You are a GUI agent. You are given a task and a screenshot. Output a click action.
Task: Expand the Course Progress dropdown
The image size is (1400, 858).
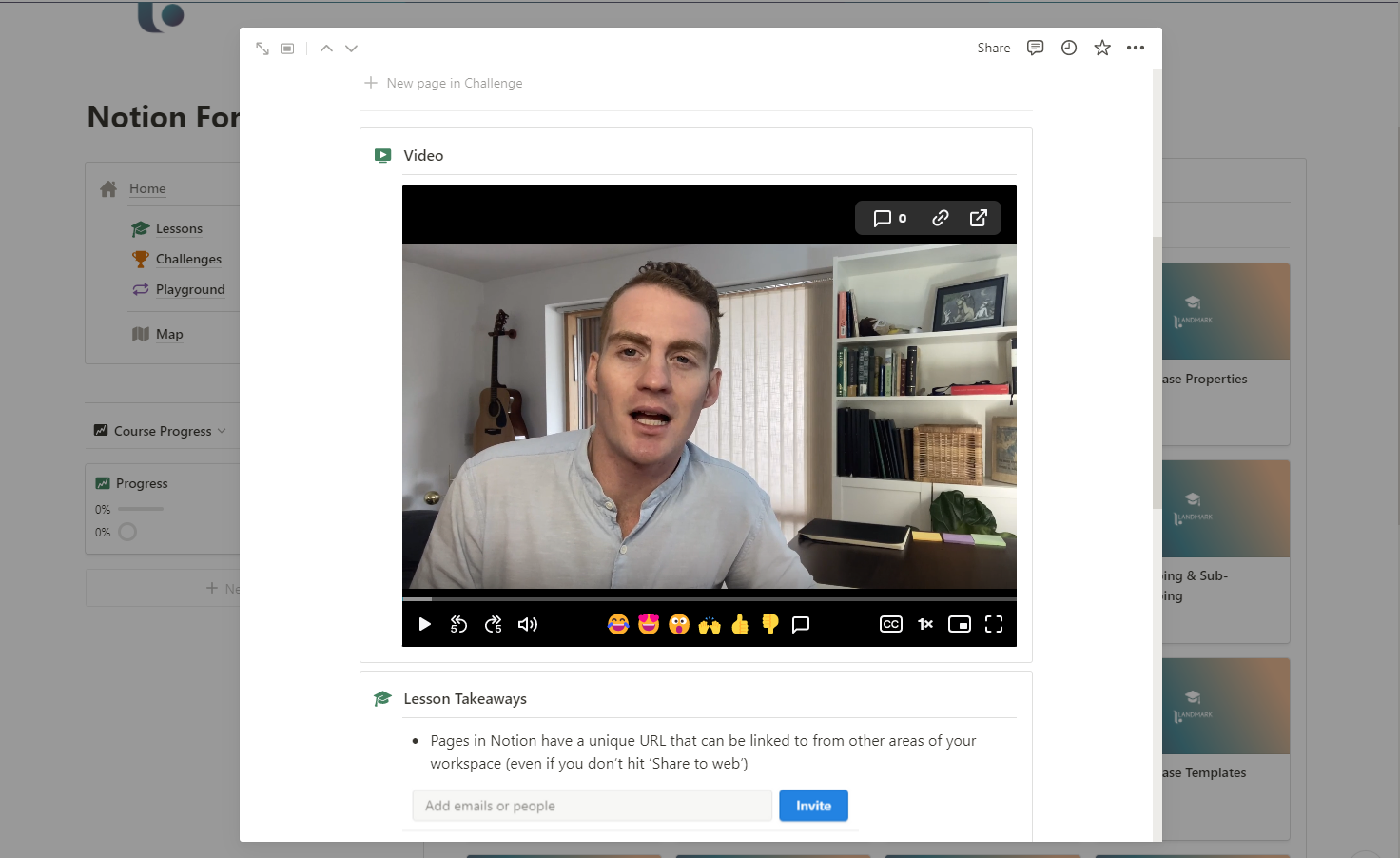click(224, 430)
